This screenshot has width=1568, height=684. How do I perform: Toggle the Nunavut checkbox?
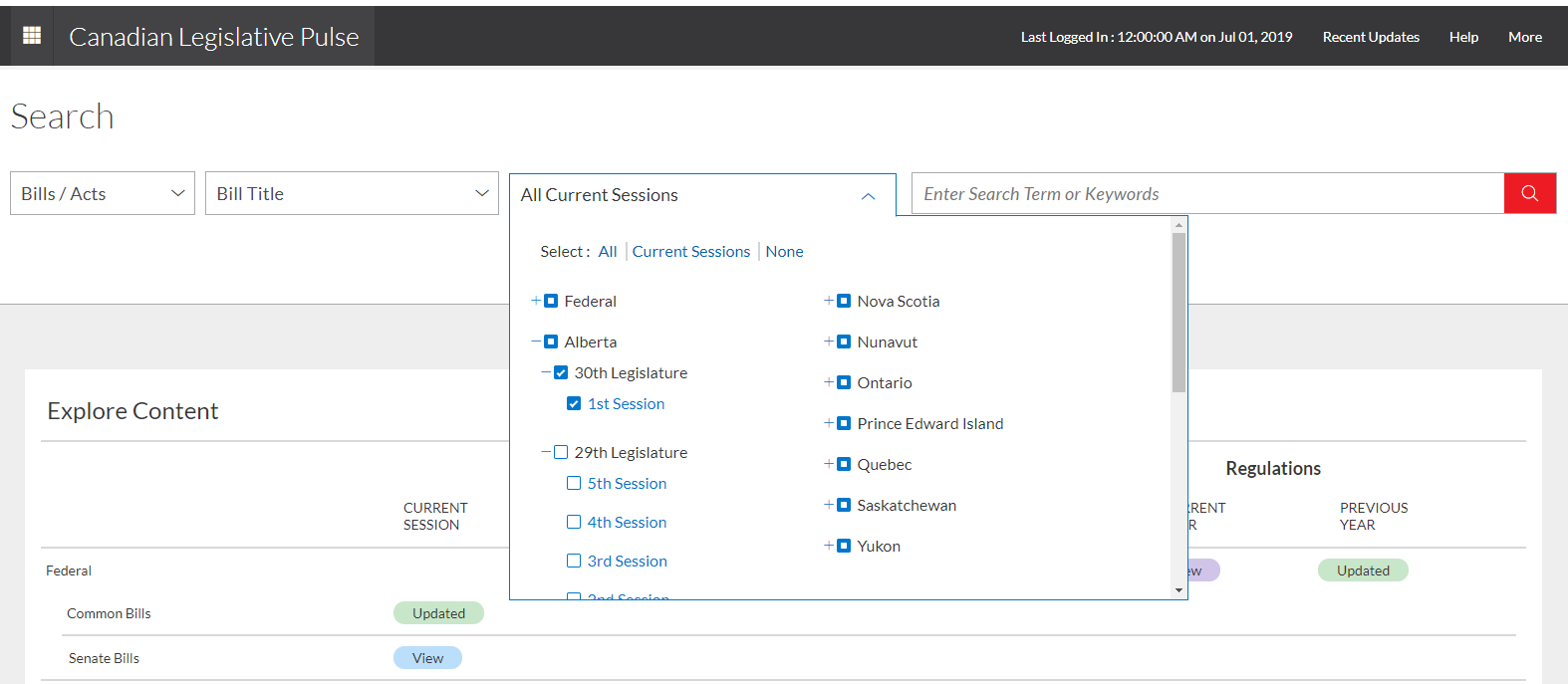point(844,342)
